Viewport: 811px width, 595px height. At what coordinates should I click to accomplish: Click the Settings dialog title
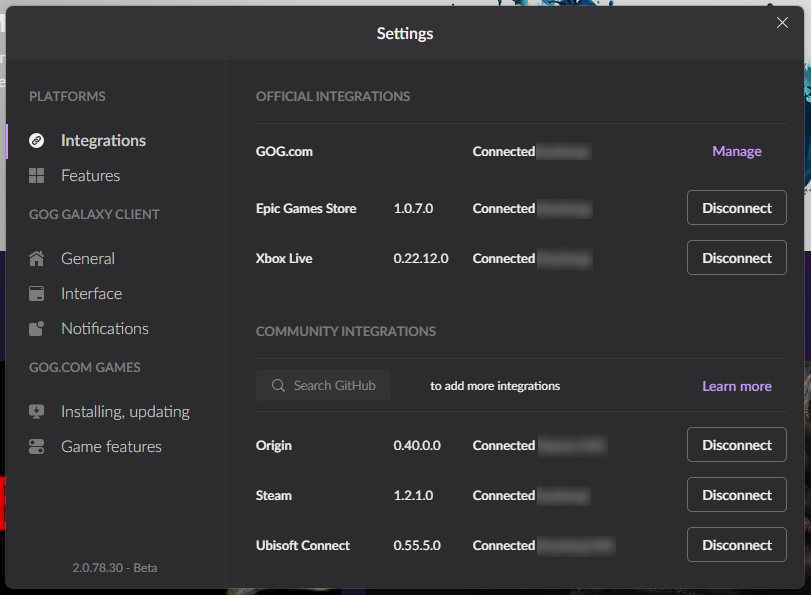[x=404, y=34]
